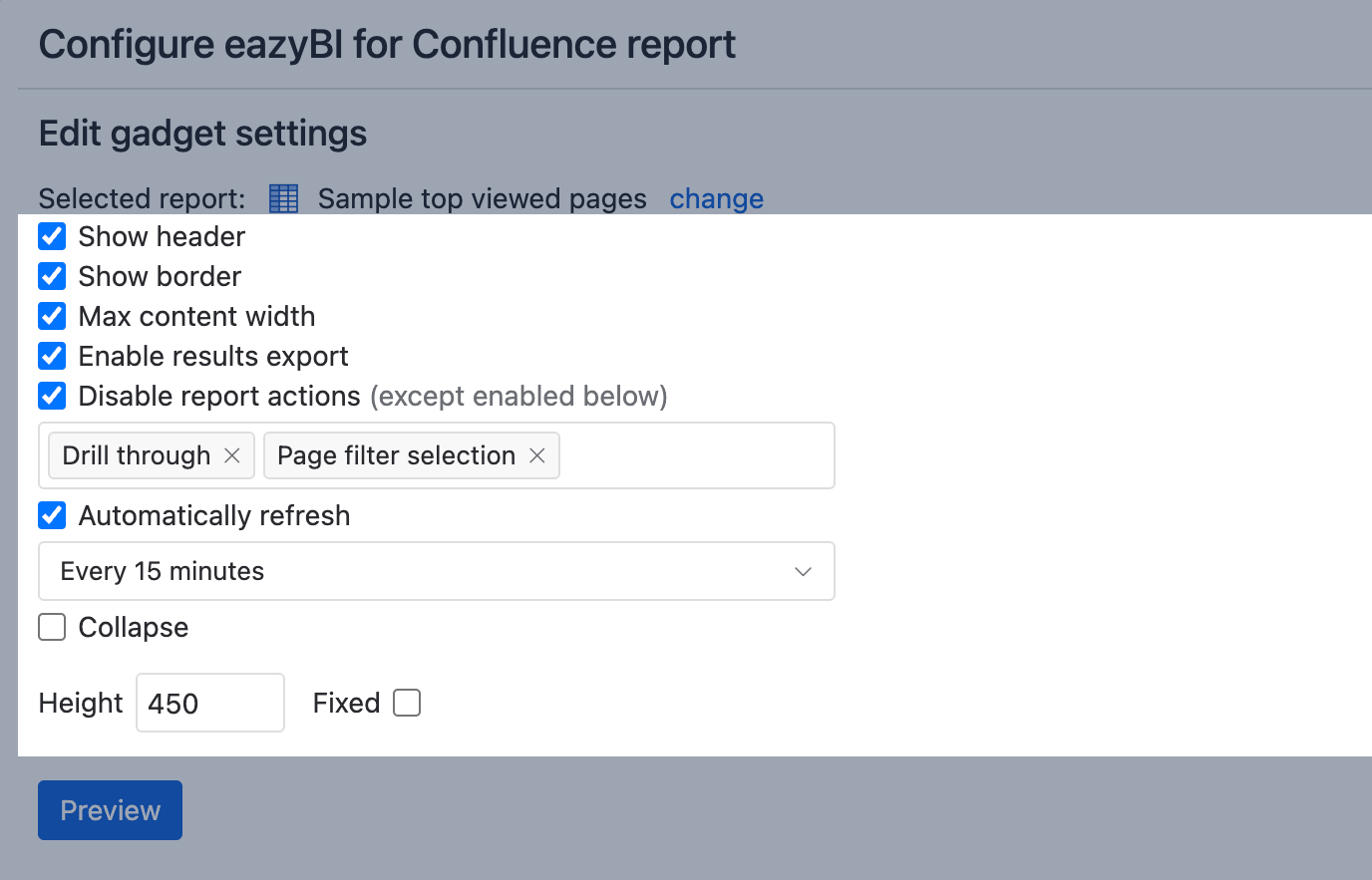Click the Page filter selection tag label
The image size is (1372, 880).
[x=397, y=455]
